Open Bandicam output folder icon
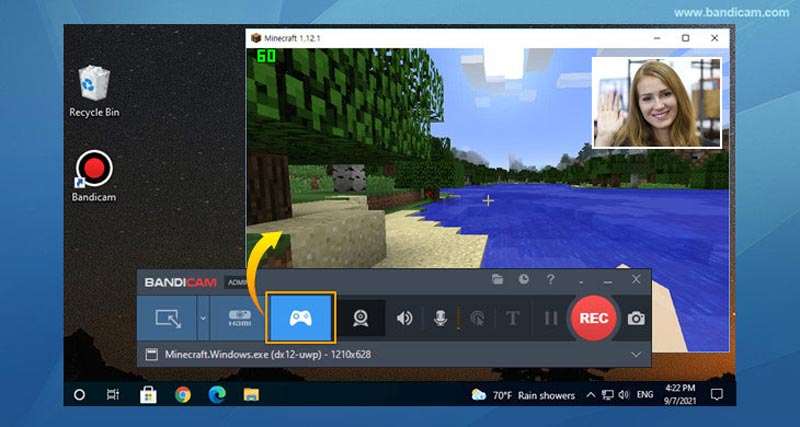 (x=497, y=279)
